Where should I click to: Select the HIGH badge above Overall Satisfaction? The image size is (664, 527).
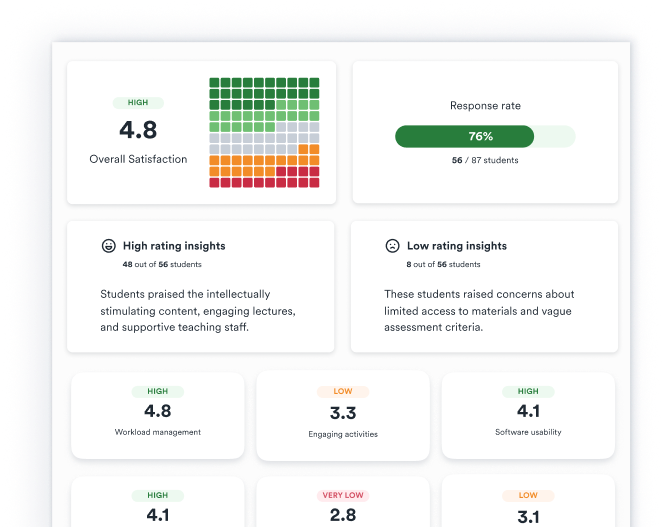(138, 103)
